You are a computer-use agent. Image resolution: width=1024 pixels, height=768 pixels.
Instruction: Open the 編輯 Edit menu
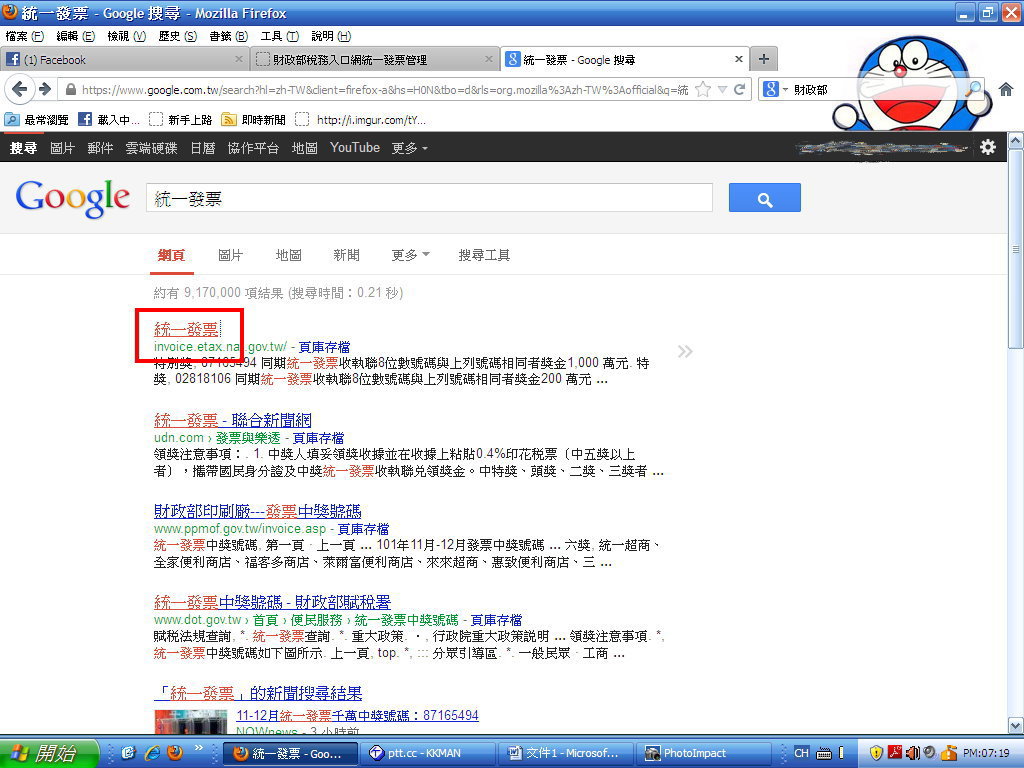click(76, 36)
